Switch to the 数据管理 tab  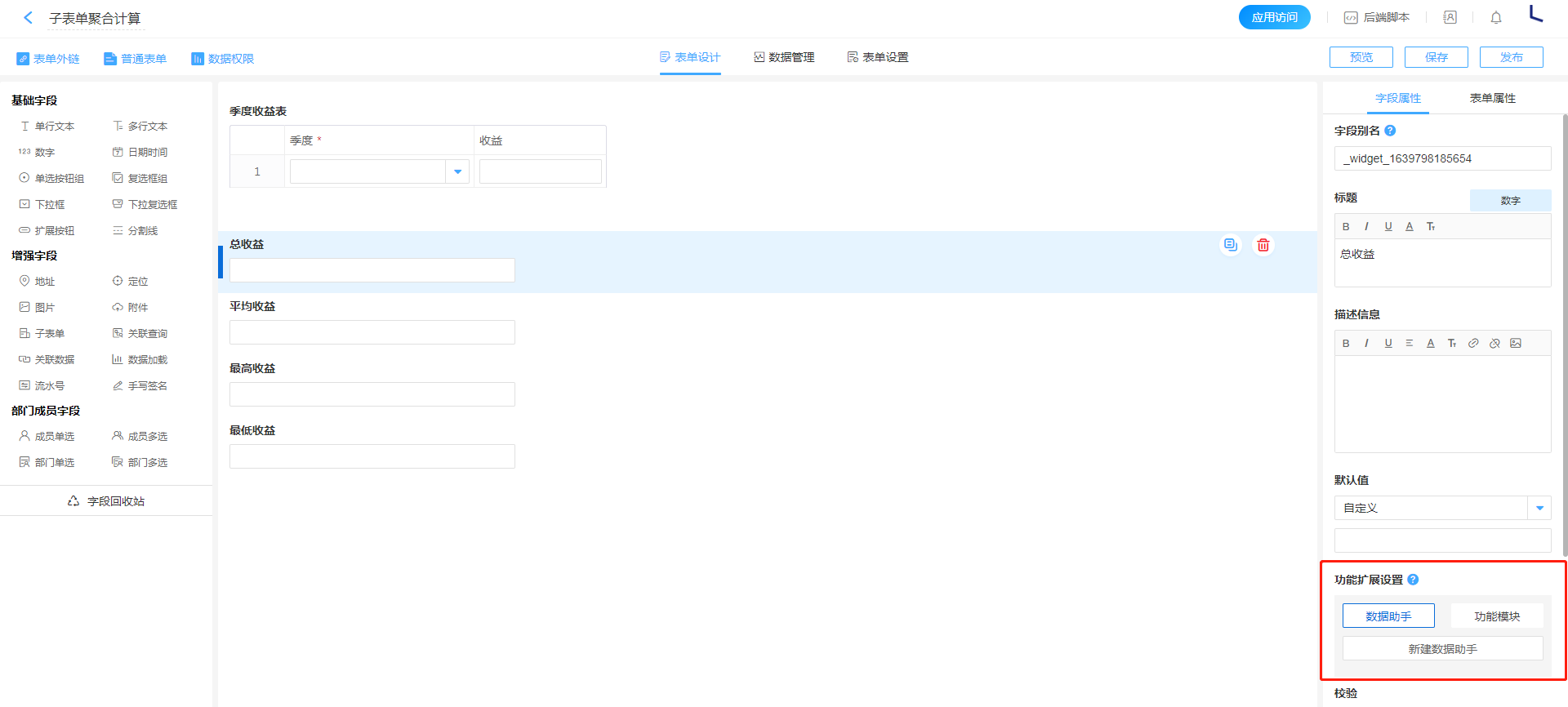point(784,57)
